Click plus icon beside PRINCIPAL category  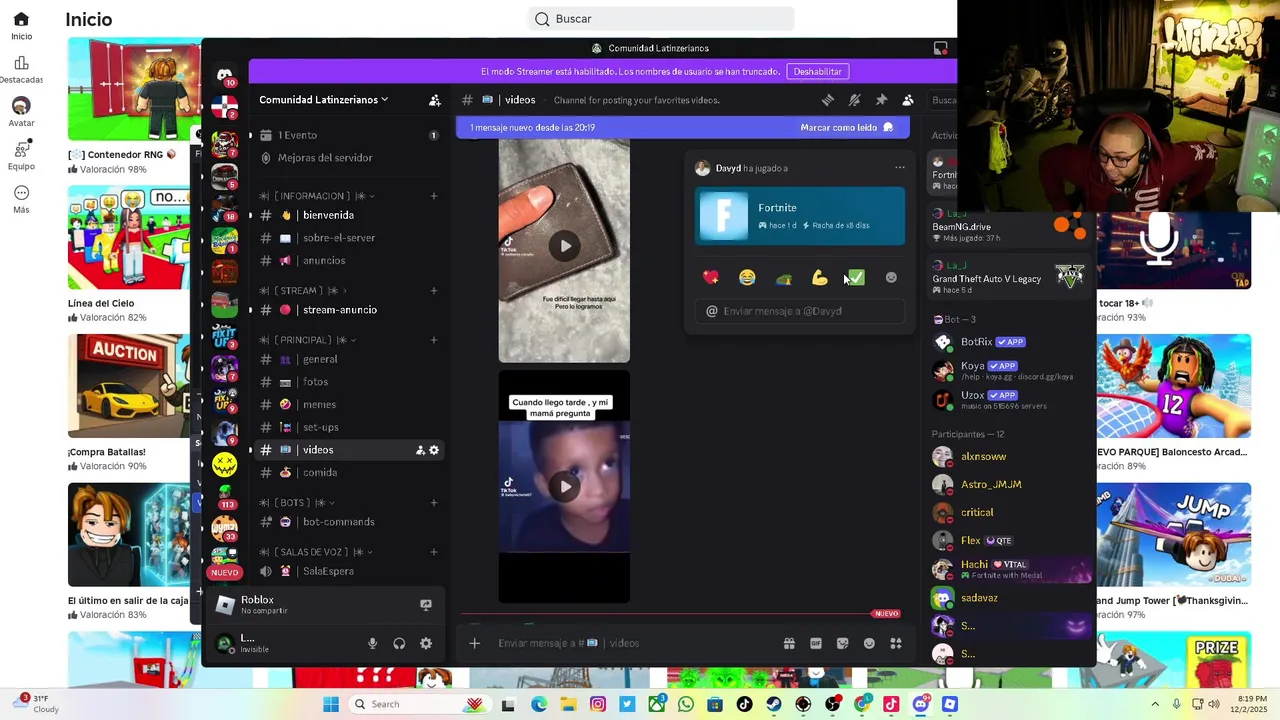click(x=434, y=340)
